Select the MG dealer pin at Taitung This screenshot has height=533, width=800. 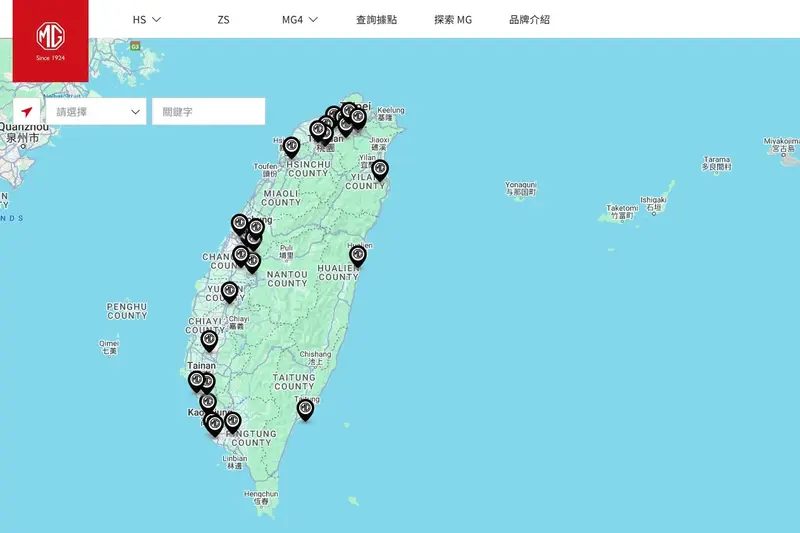pos(305,408)
